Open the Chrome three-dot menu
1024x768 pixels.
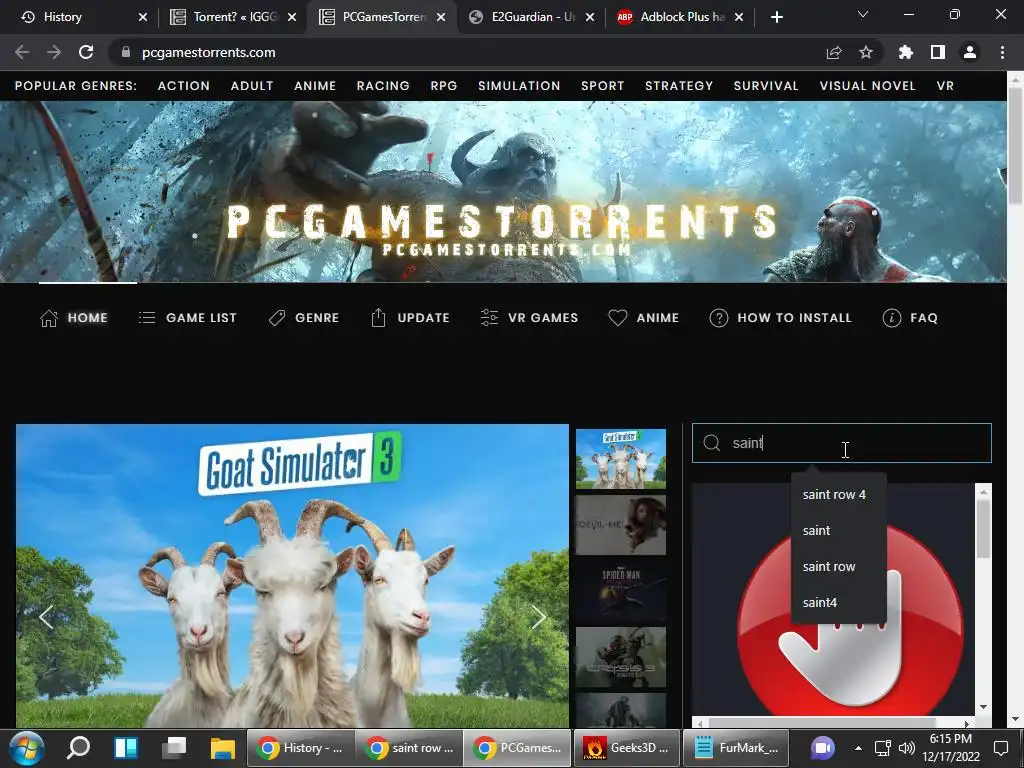(1002, 52)
